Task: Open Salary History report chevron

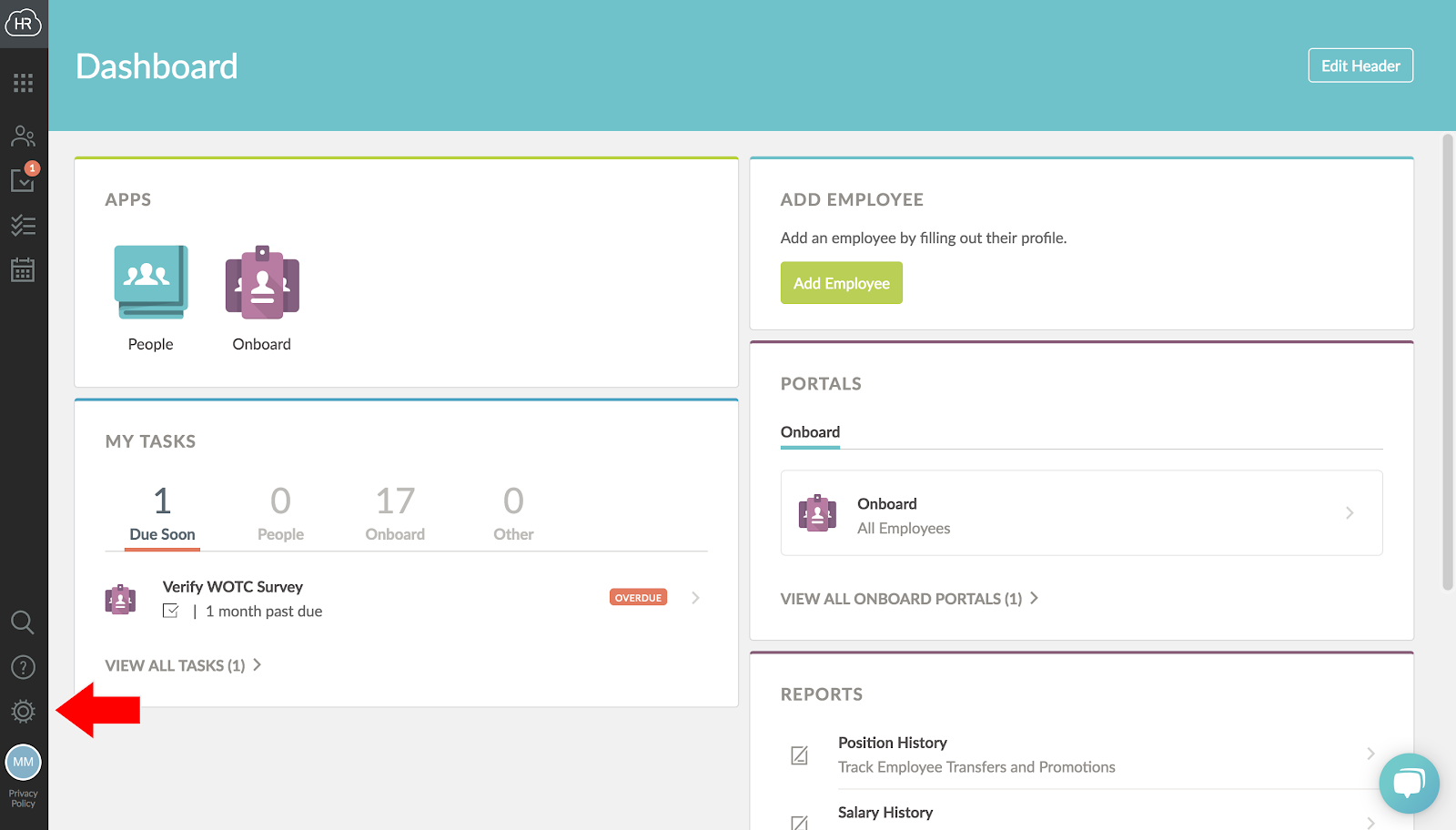Action: 1370,823
